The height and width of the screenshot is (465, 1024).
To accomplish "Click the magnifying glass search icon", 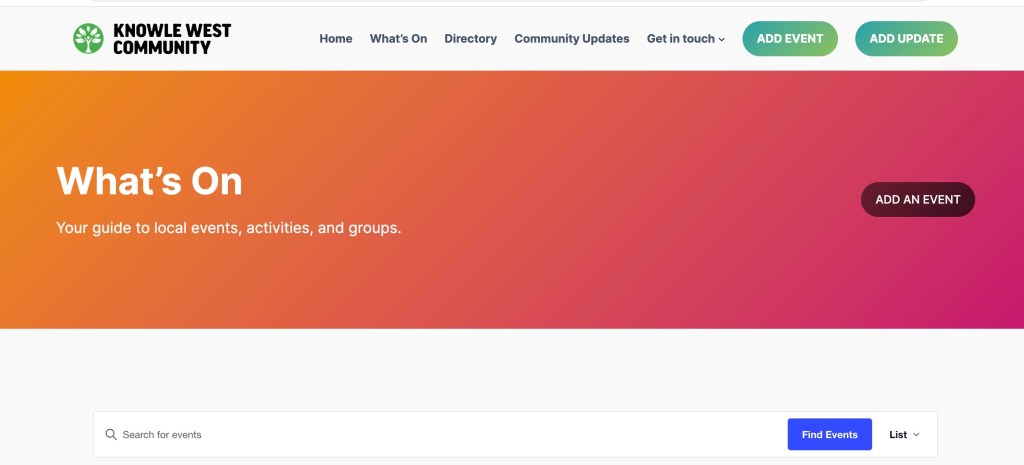I will [x=111, y=435].
